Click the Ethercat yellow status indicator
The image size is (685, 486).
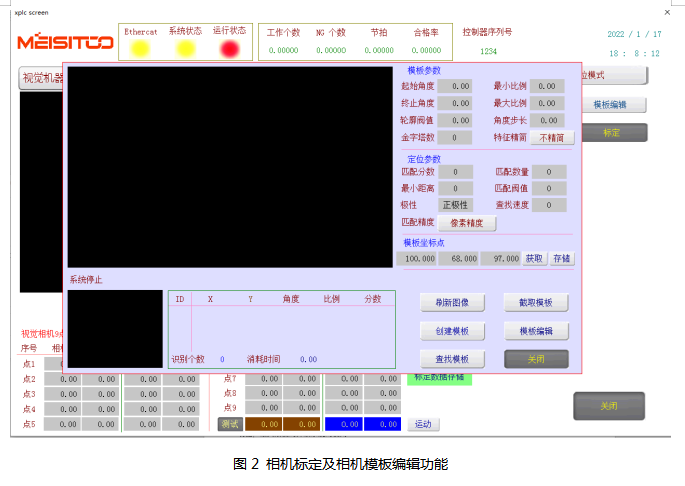(140, 49)
